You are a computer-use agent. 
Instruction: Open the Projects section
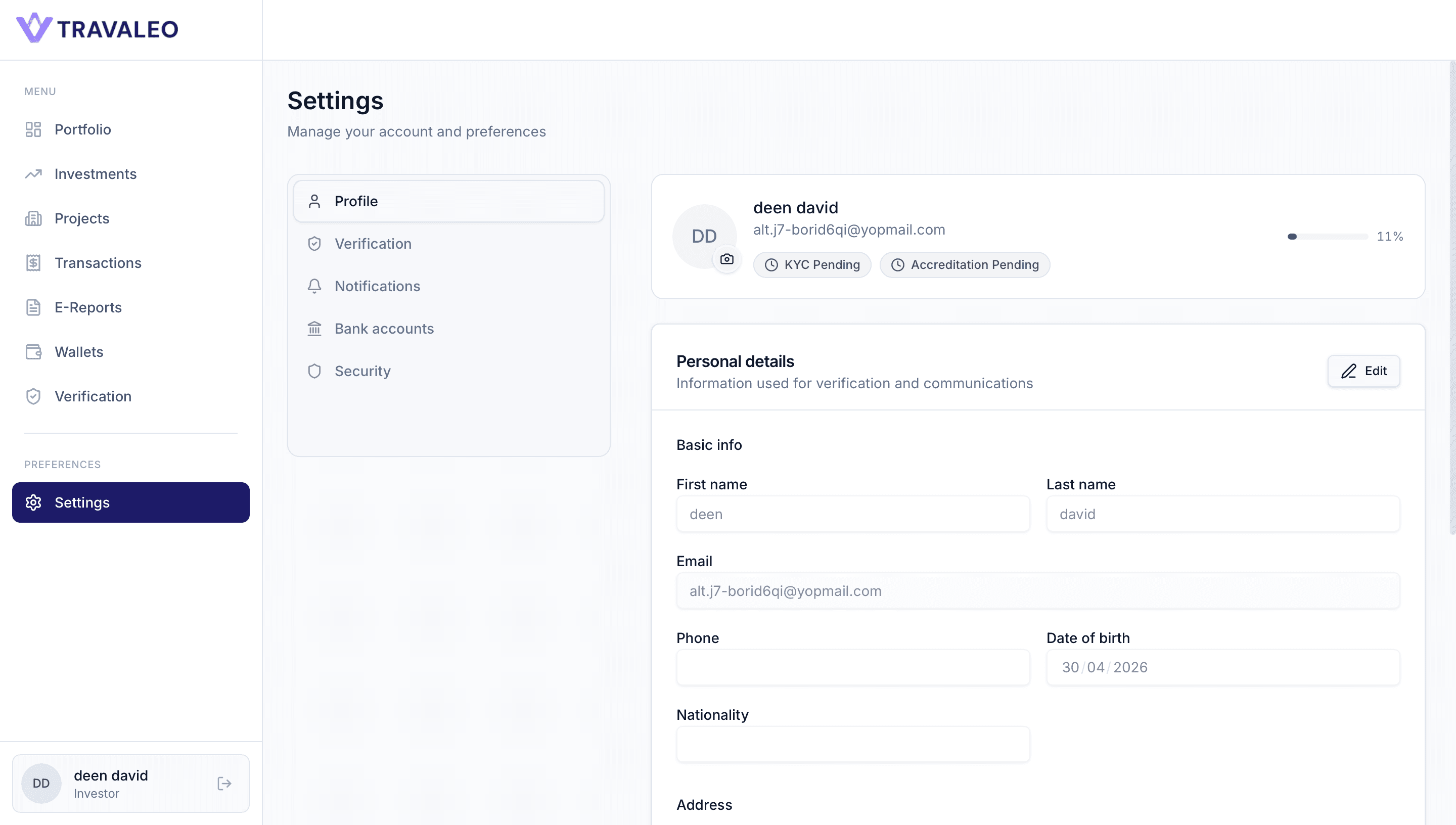coord(131,219)
